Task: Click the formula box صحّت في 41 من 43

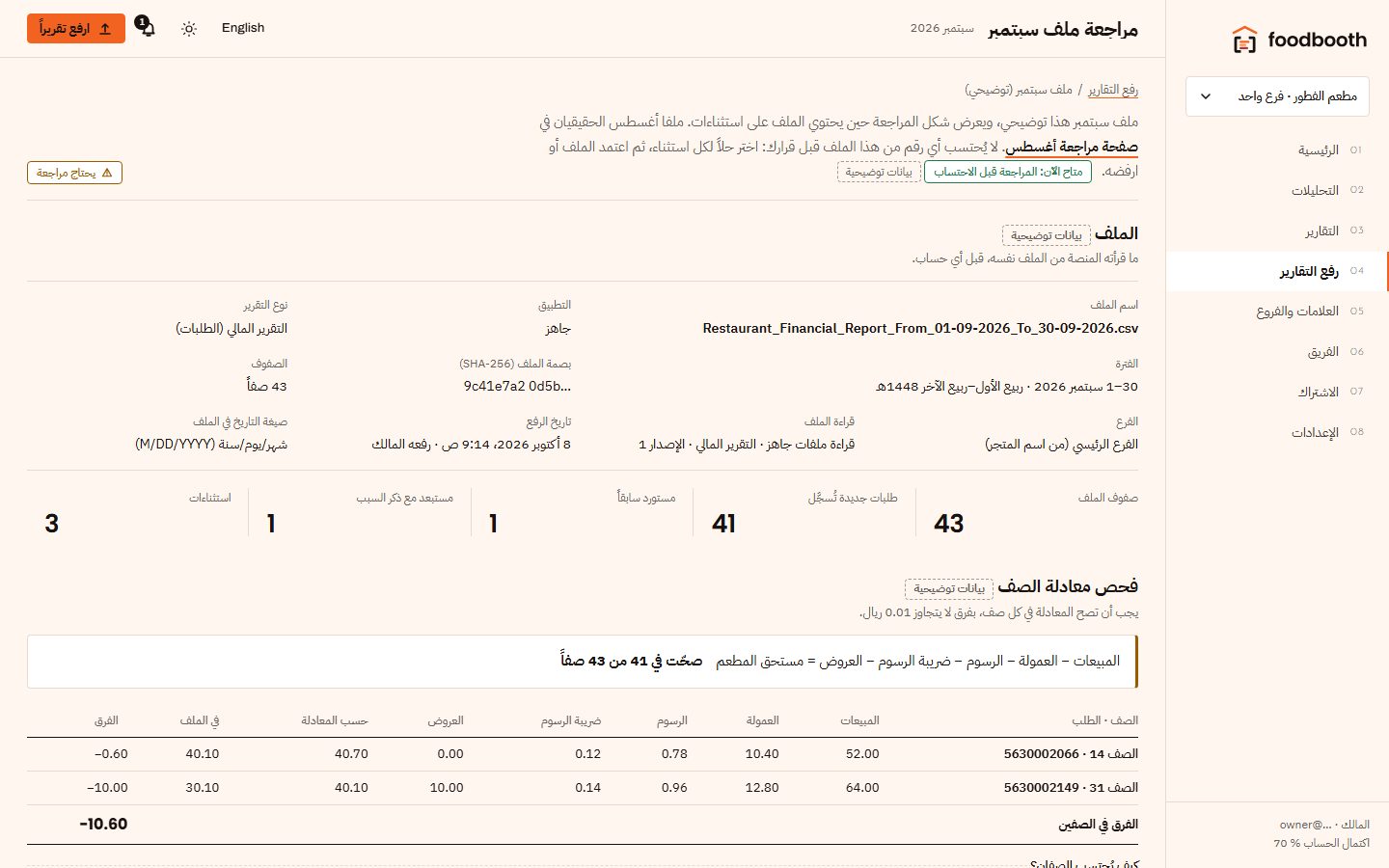Action: pyautogui.click(x=583, y=662)
